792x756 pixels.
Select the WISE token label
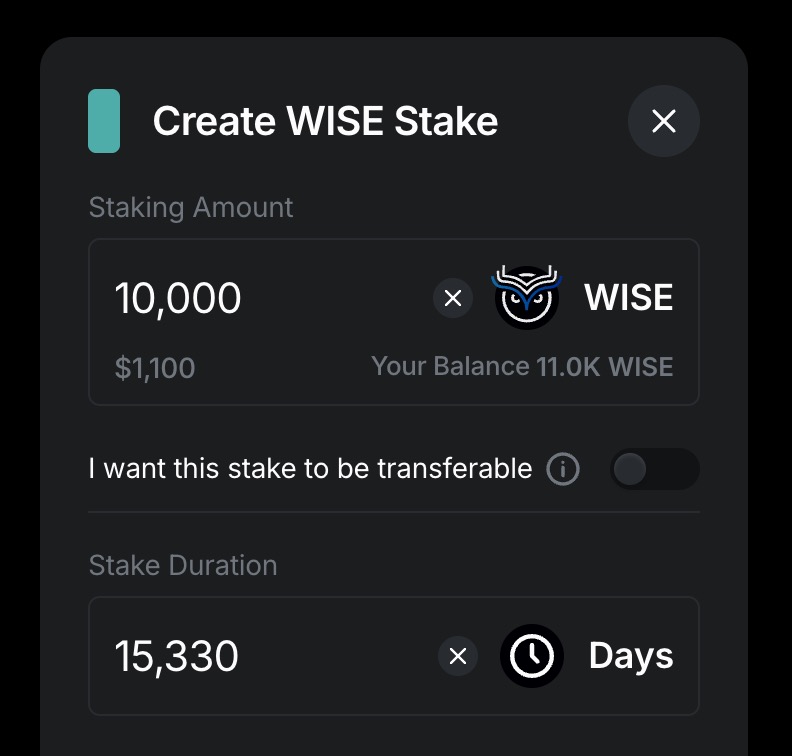[x=628, y=298]
